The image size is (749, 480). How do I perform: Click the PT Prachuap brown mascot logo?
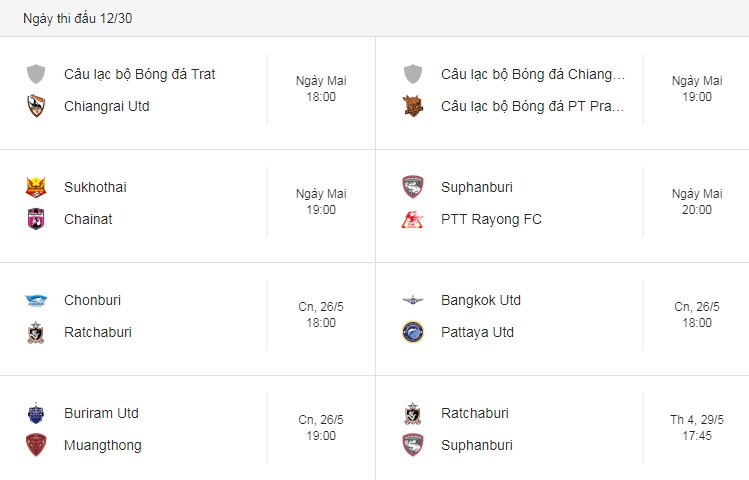[x=413, y=106]
